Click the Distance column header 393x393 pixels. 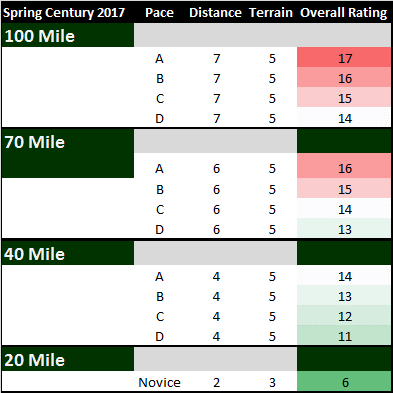coord(215,13)
